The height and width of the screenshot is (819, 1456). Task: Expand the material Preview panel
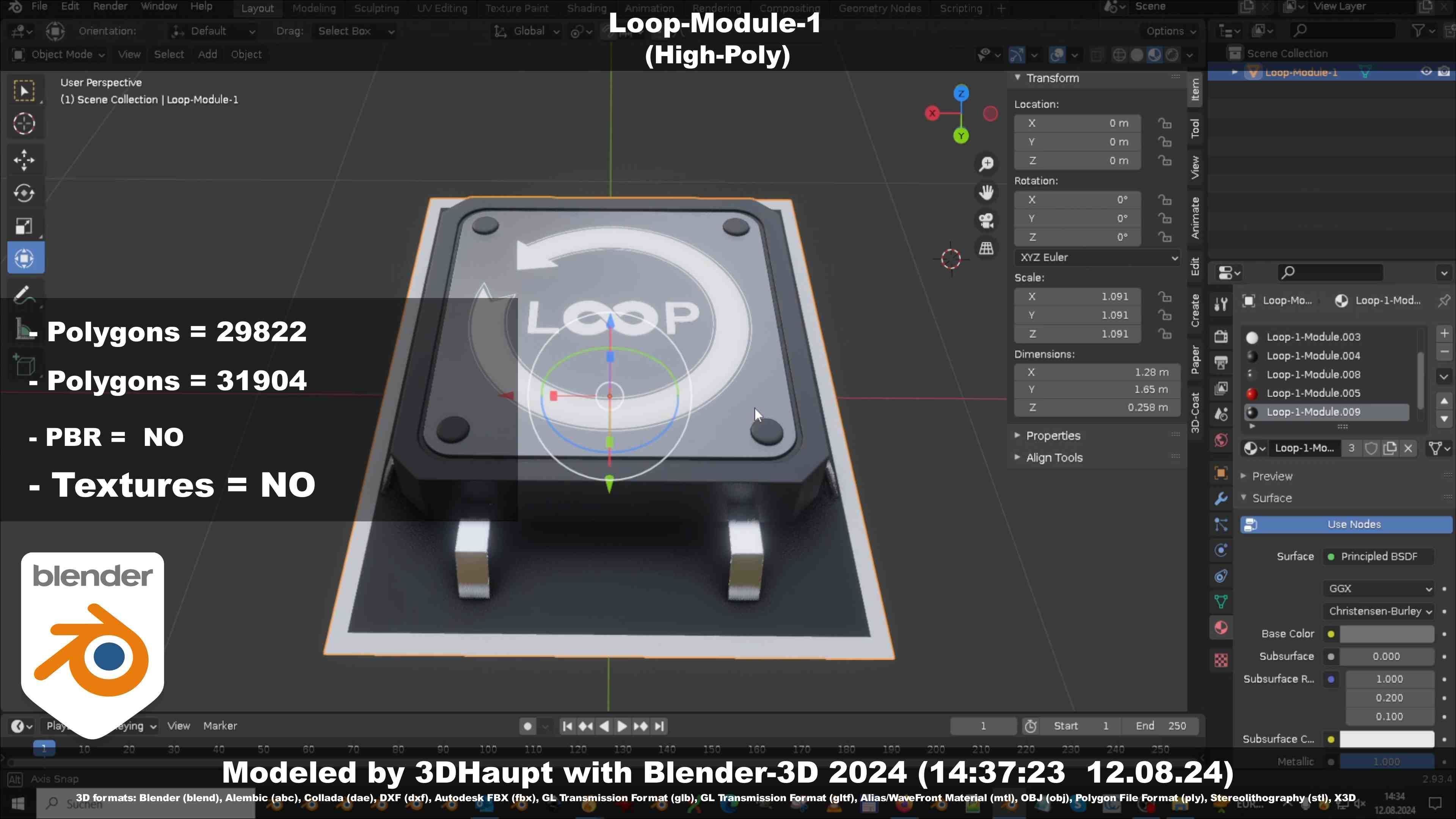[x=1272, y=477]
